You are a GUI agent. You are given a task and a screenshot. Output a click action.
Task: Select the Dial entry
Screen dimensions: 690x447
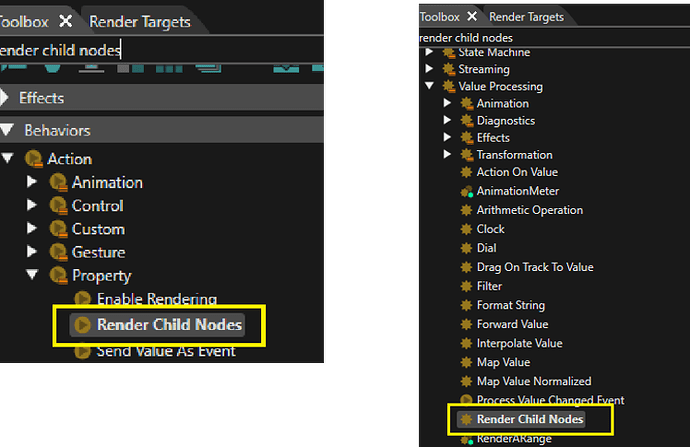click(487, 248)
